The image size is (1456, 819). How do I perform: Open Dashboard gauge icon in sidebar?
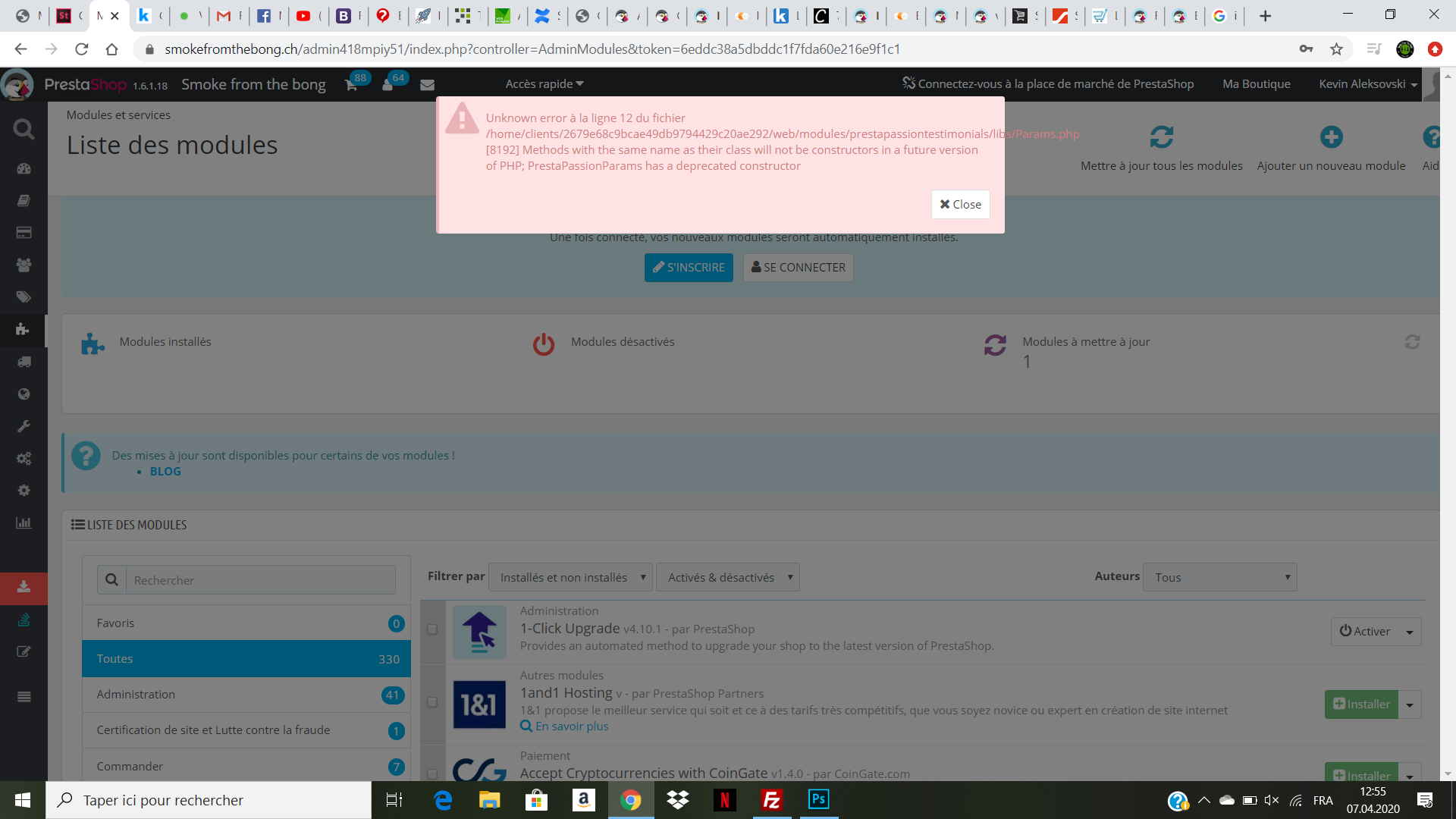24,168
